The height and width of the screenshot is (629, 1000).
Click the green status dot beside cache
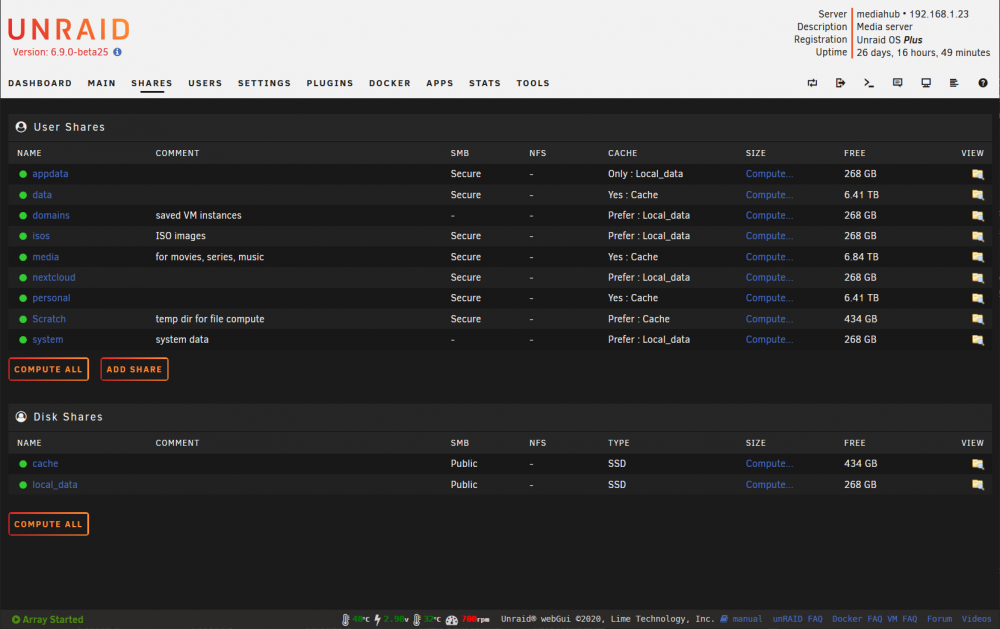coord(23,464)
